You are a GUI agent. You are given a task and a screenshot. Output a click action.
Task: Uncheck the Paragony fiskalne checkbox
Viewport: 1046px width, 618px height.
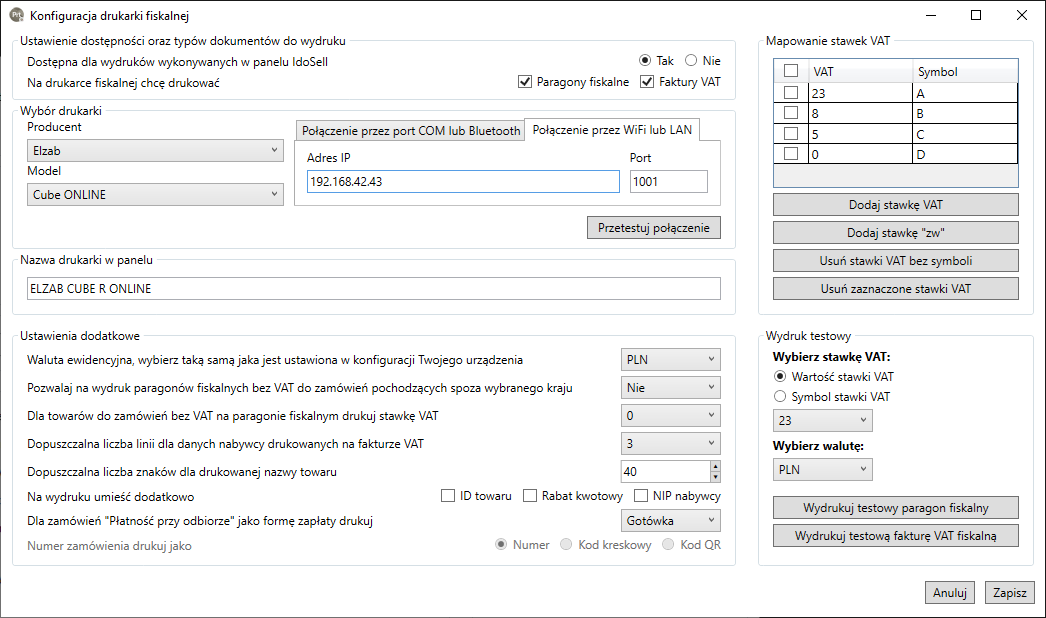525,82
